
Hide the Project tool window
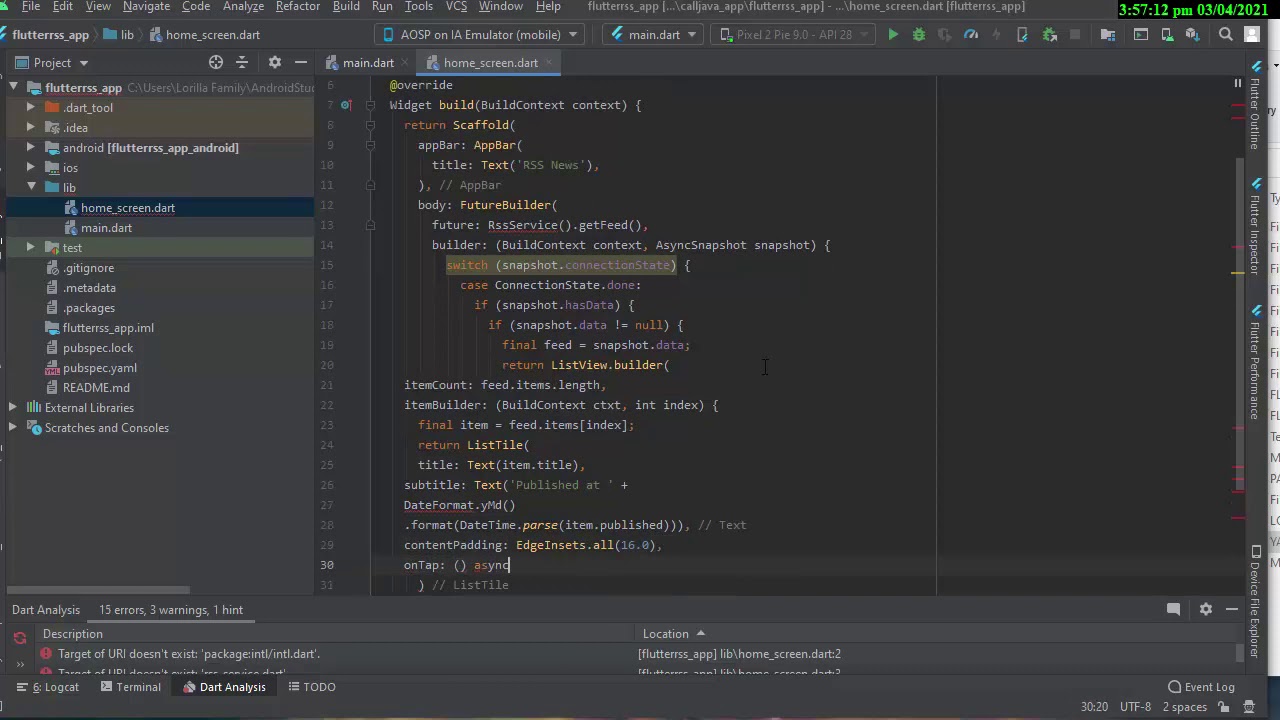point(301,62)
